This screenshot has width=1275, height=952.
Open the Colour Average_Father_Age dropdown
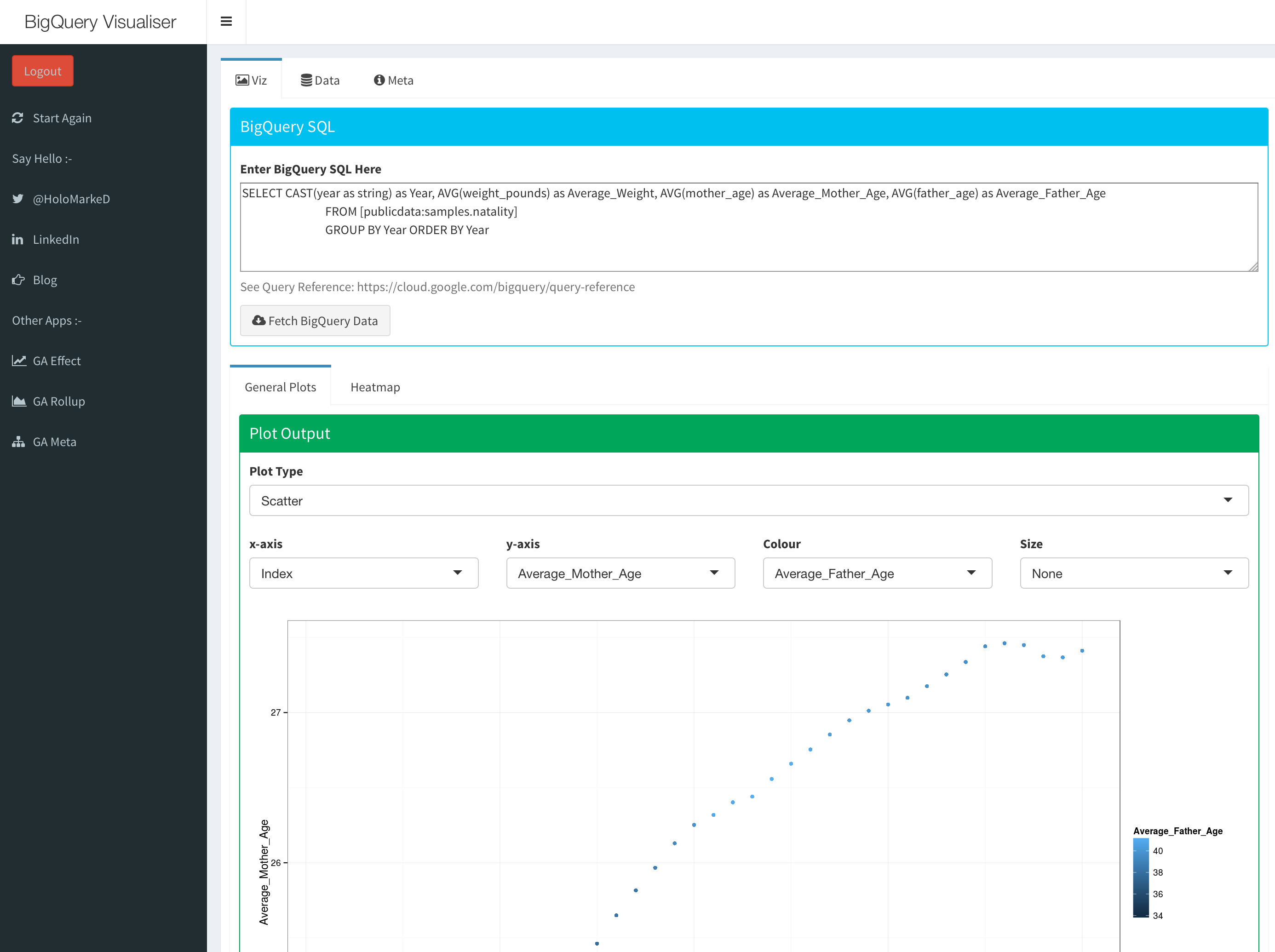(x=877, y=573)
